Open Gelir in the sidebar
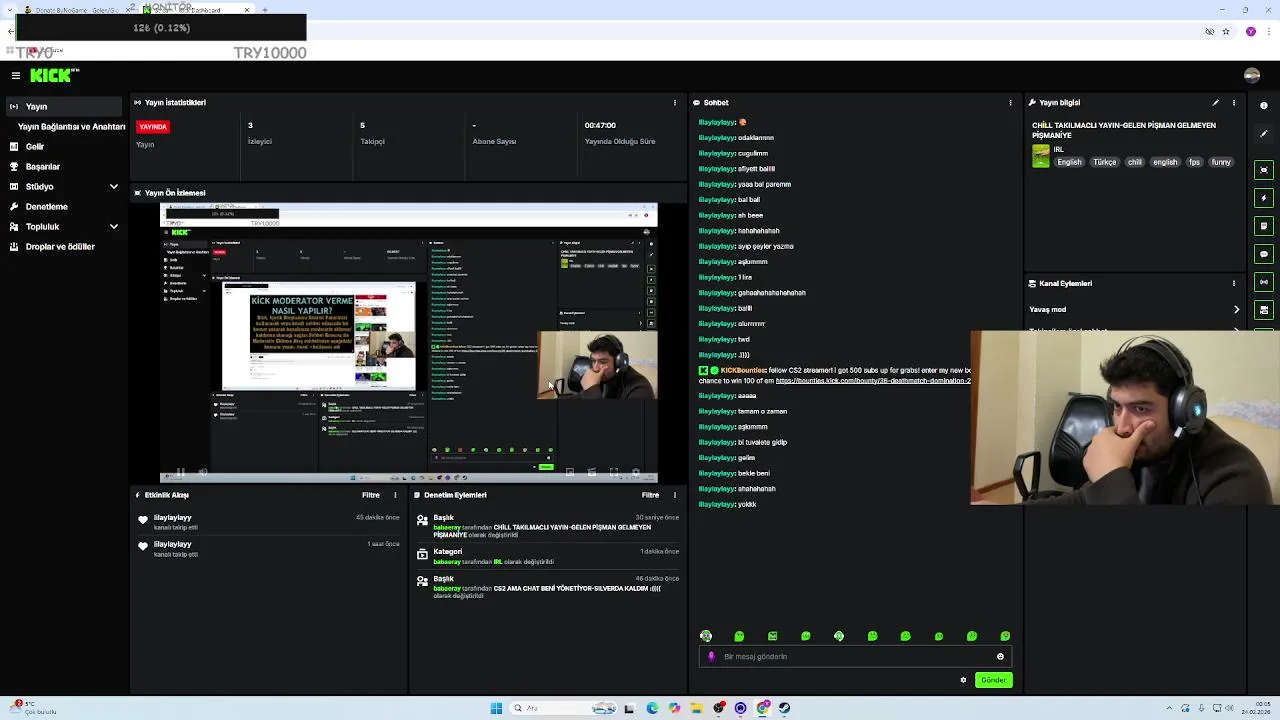The width and height of the screenshot is (1280, 720). tap(34, 146)
